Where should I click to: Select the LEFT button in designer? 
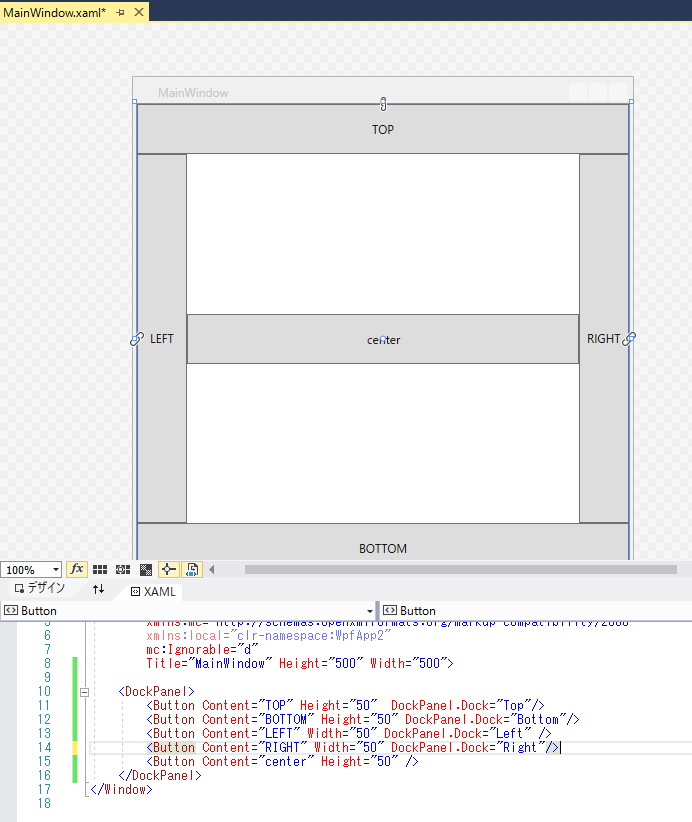161,338
